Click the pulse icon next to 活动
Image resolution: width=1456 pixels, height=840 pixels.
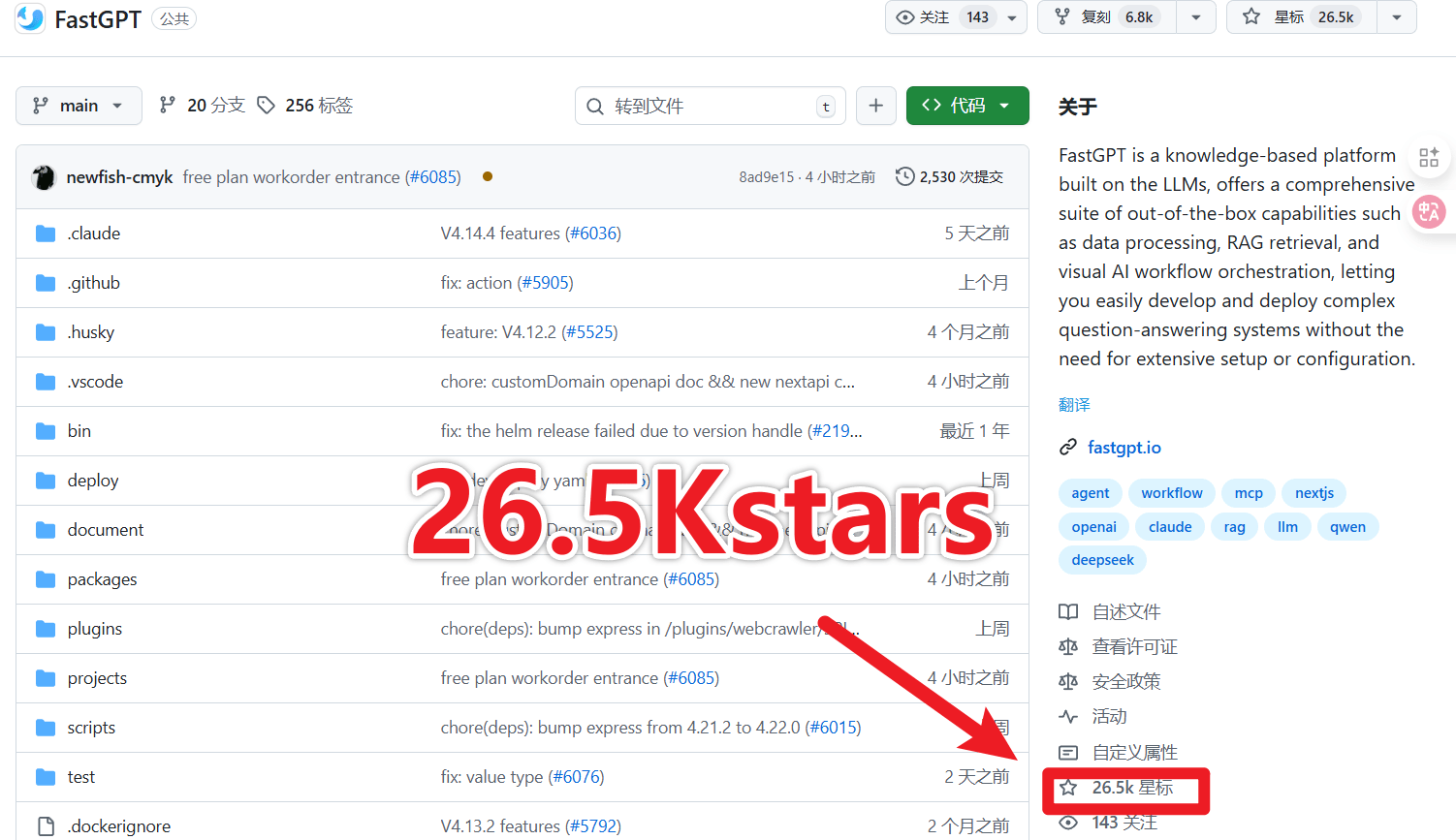click(1068, 716)
